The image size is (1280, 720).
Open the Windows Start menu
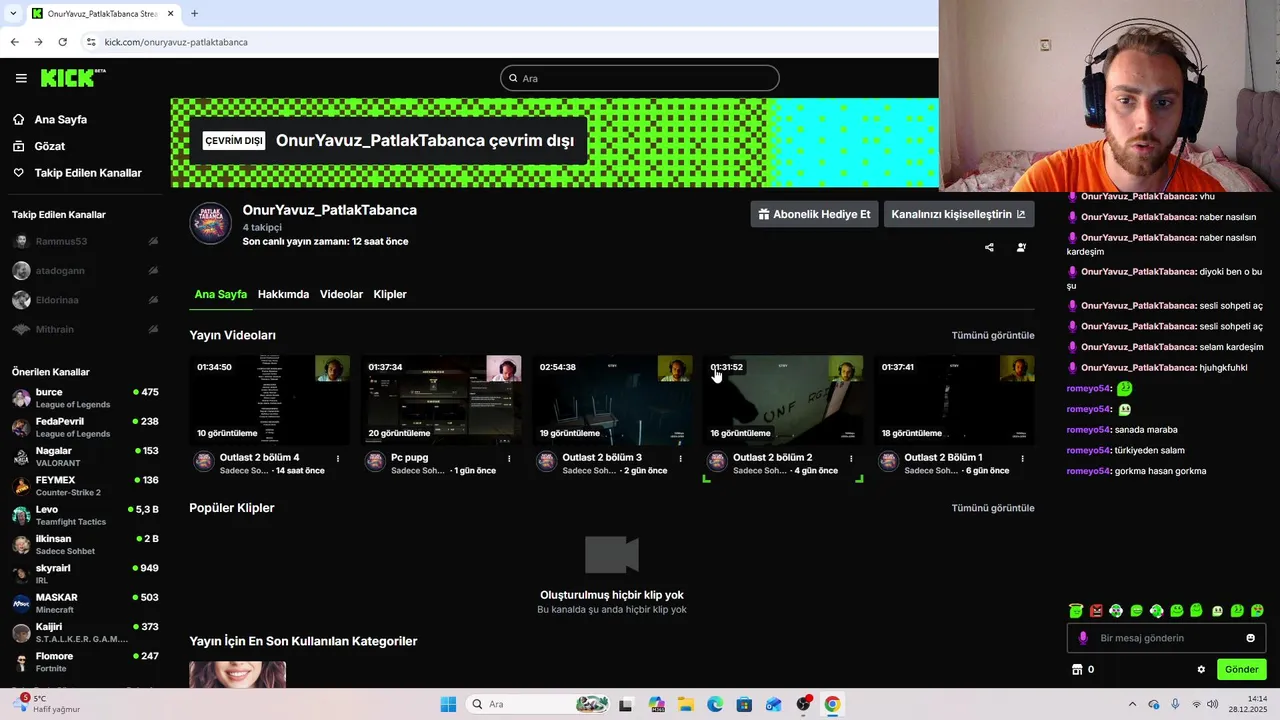coord(448,704)
